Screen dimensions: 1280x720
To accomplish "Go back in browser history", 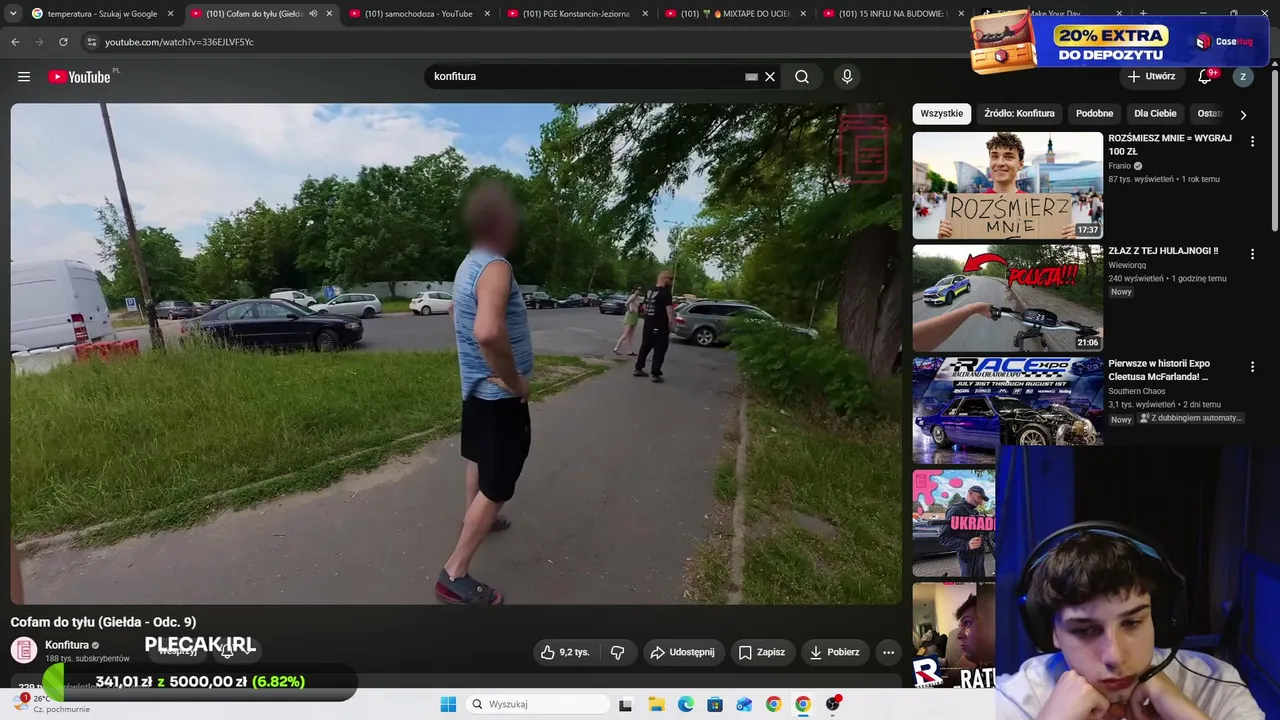I will [x=15, y=42].
